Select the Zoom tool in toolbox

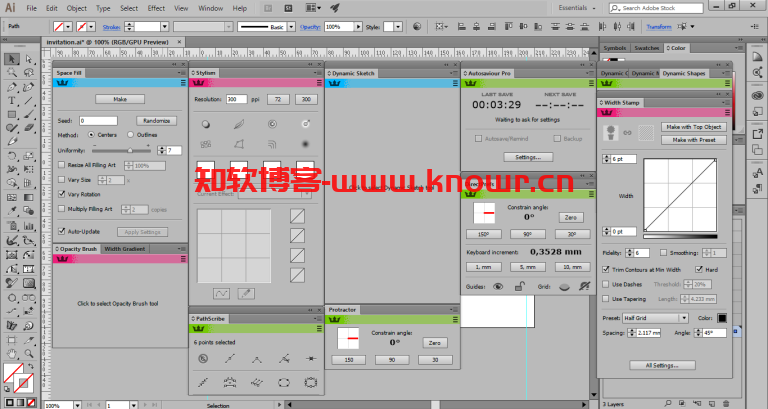[28, 354]
